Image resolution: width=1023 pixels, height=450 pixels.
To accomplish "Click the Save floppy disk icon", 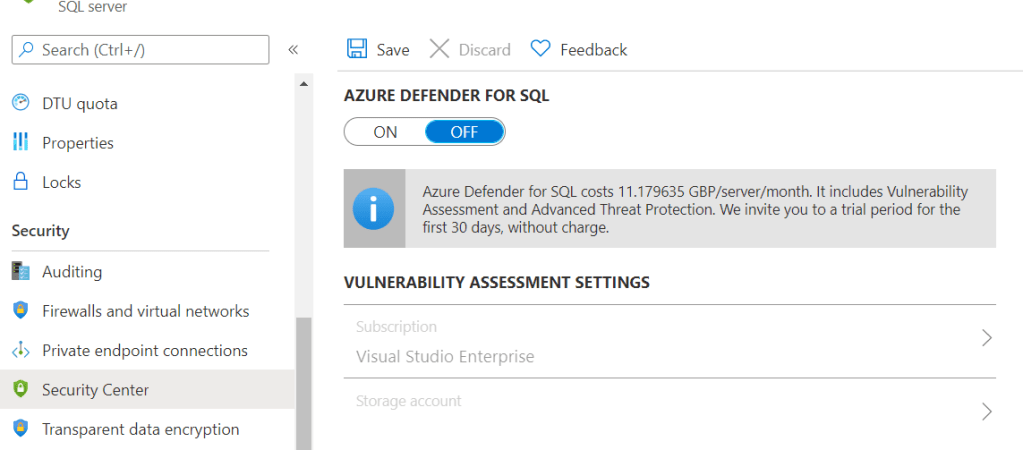I will (x=356, y=49).
